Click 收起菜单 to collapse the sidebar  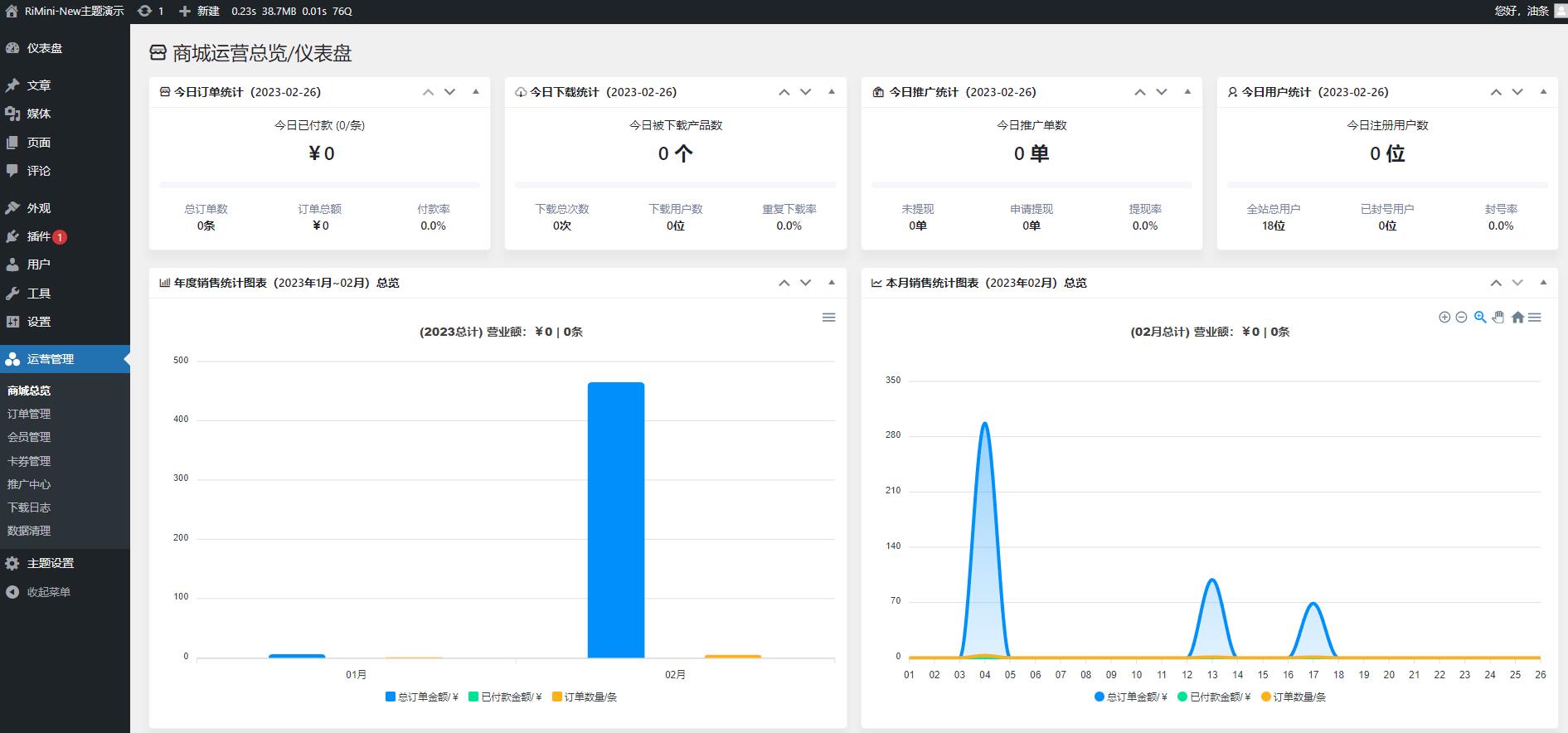point(48,592)
